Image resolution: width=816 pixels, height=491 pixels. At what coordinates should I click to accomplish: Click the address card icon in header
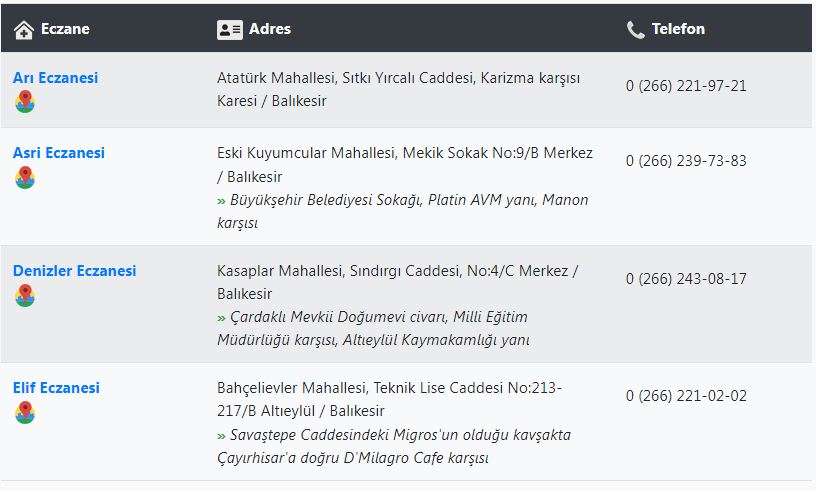[230, 30]
